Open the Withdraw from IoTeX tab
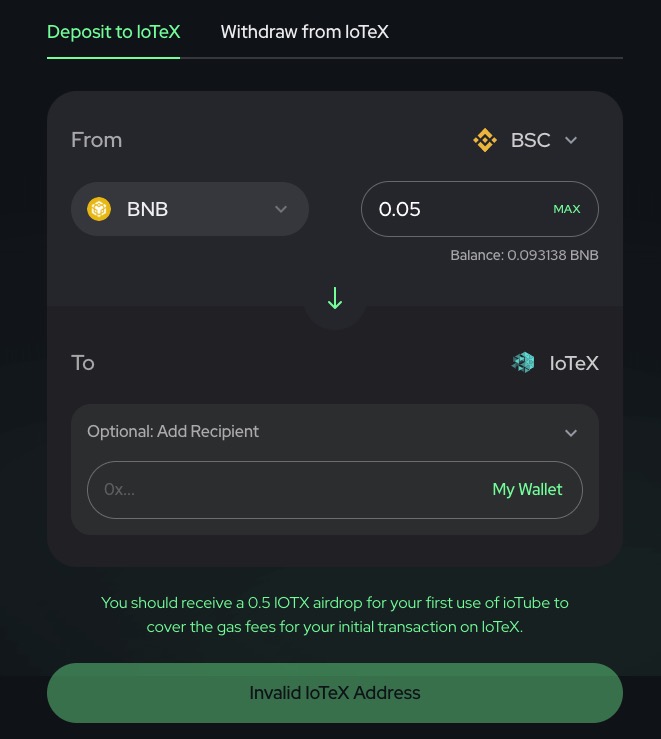 click(304, 32)
